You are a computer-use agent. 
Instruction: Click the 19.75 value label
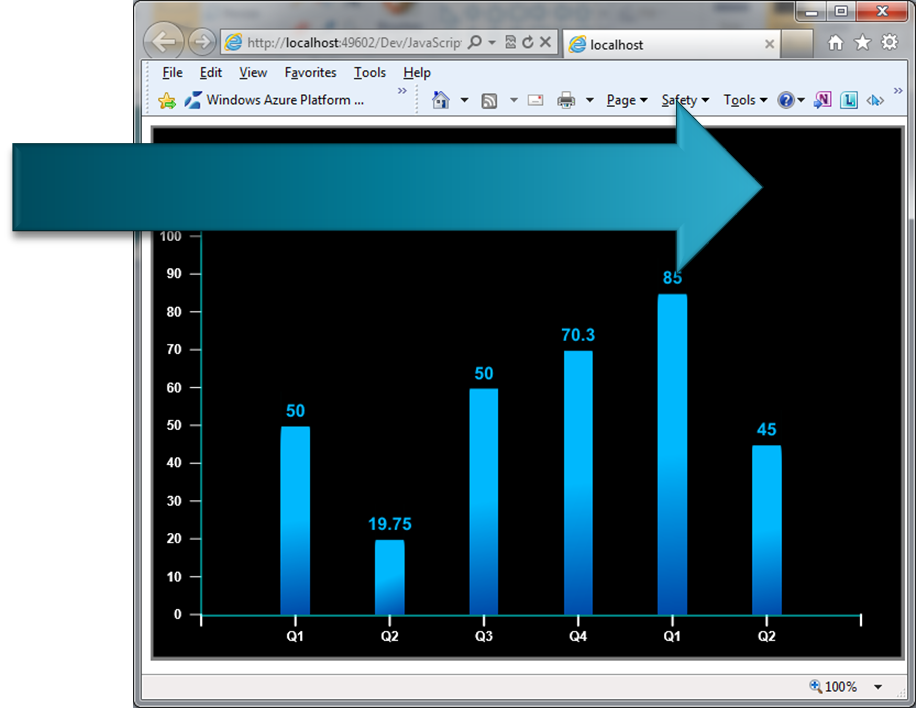(390, 524)
